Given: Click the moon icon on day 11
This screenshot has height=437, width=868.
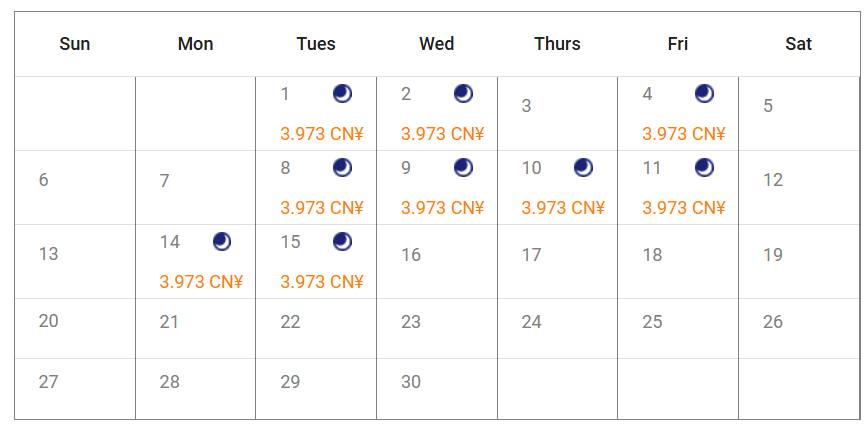Looking at the screenshot, I should (704, 167).
